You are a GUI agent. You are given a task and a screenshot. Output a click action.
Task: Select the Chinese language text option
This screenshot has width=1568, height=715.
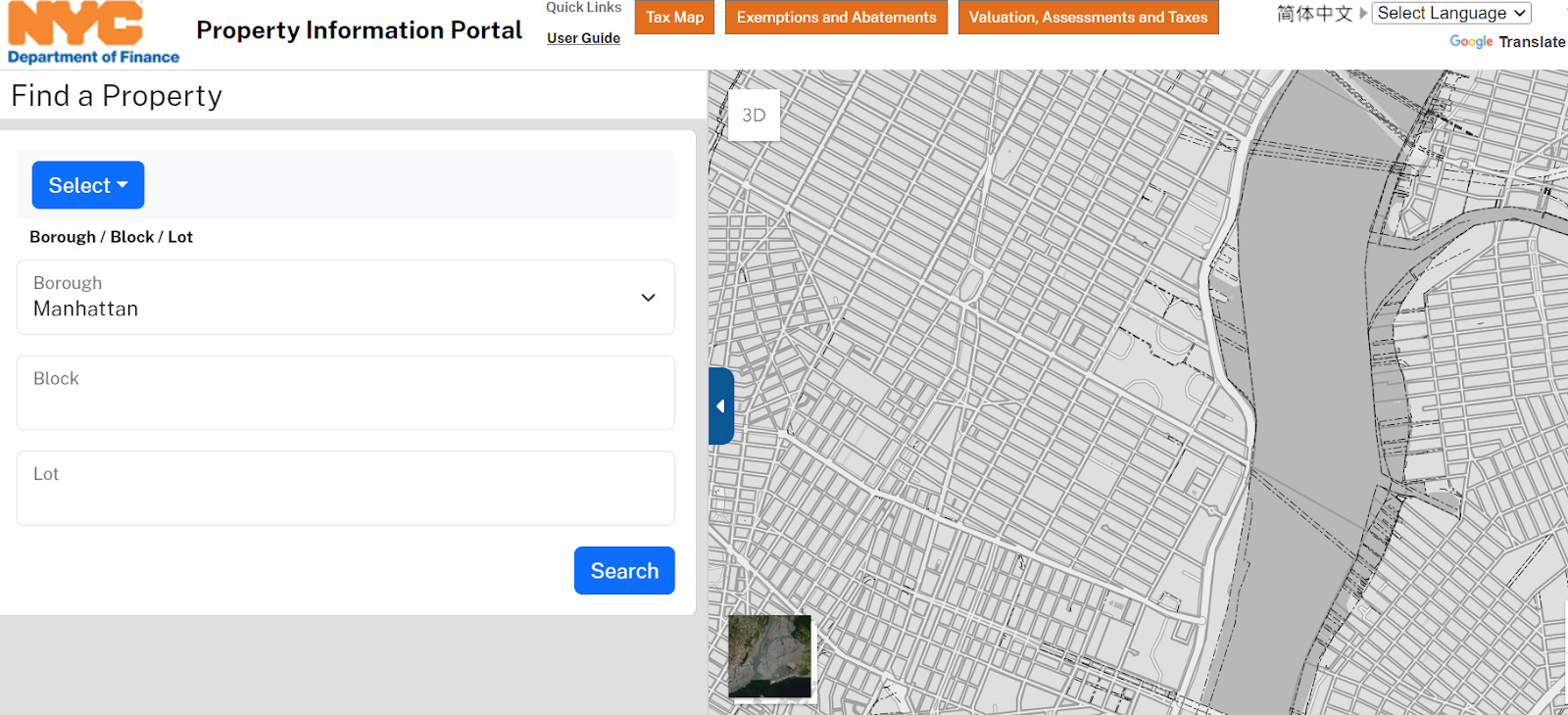pyautogui.click(x=1314, y=14)
